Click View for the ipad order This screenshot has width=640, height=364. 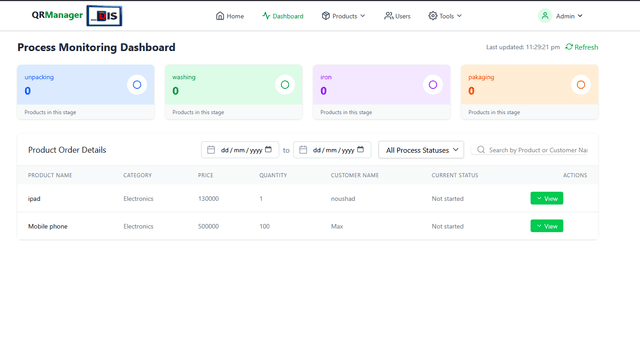tap(547, 198)
